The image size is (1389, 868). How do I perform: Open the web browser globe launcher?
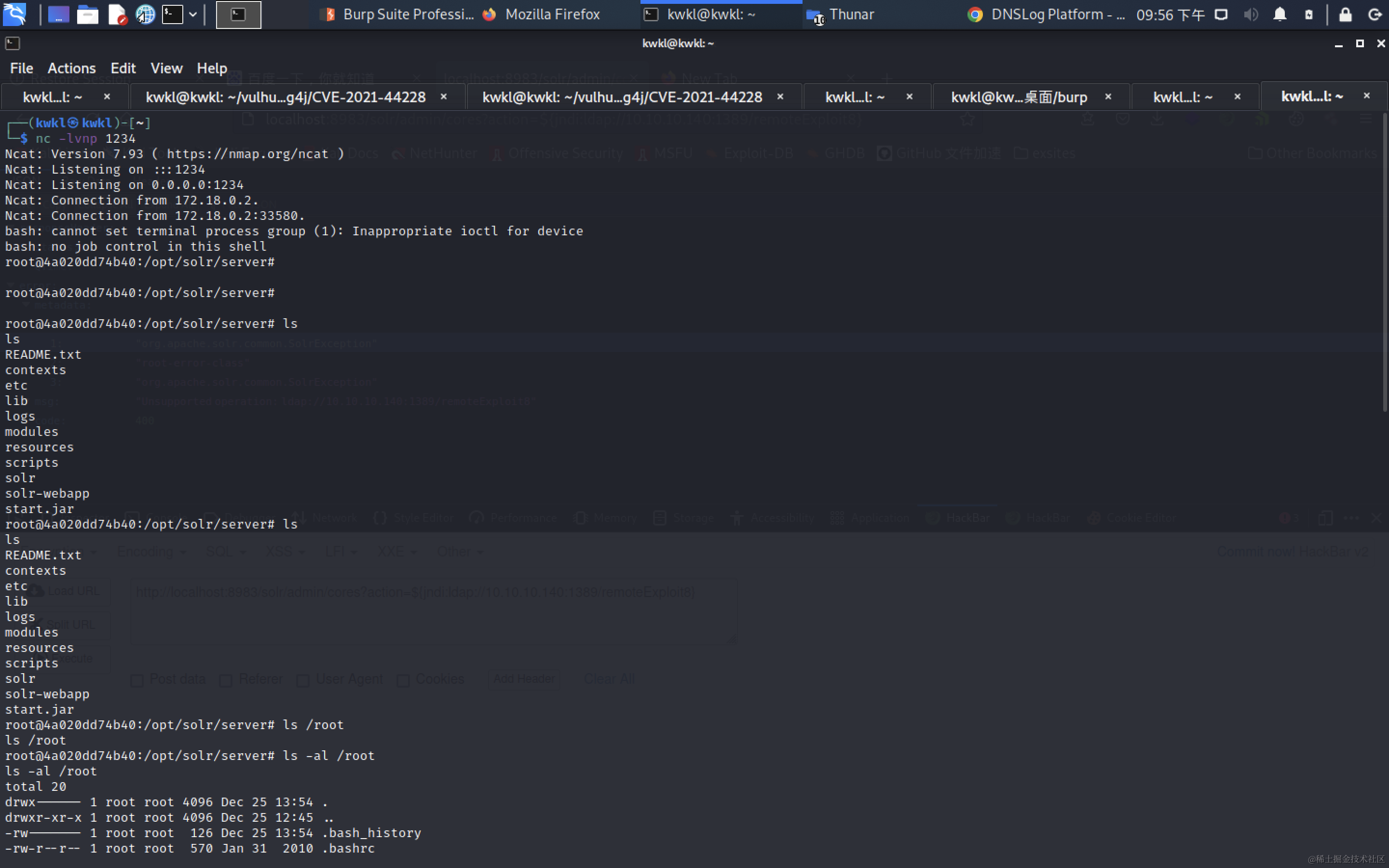pos(145,14)
